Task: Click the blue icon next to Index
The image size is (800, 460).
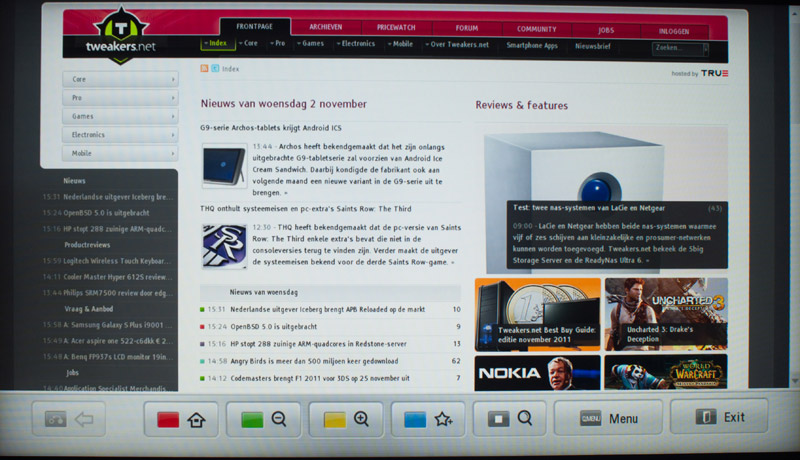Action: [x=215, y=68]
